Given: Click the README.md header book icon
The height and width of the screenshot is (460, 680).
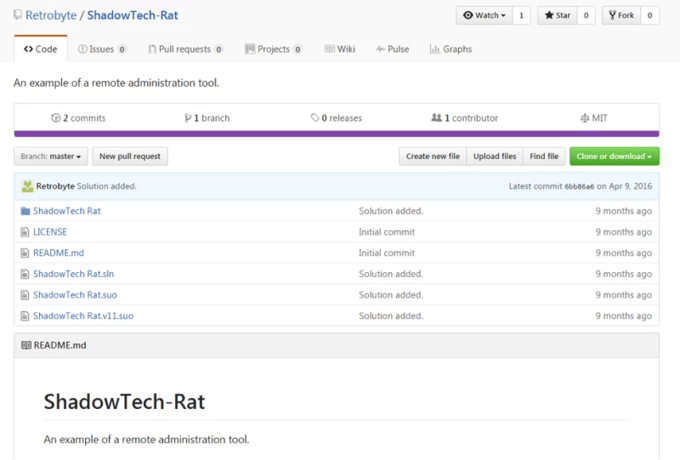Looking at the screenshot, I should click(26, 345).
